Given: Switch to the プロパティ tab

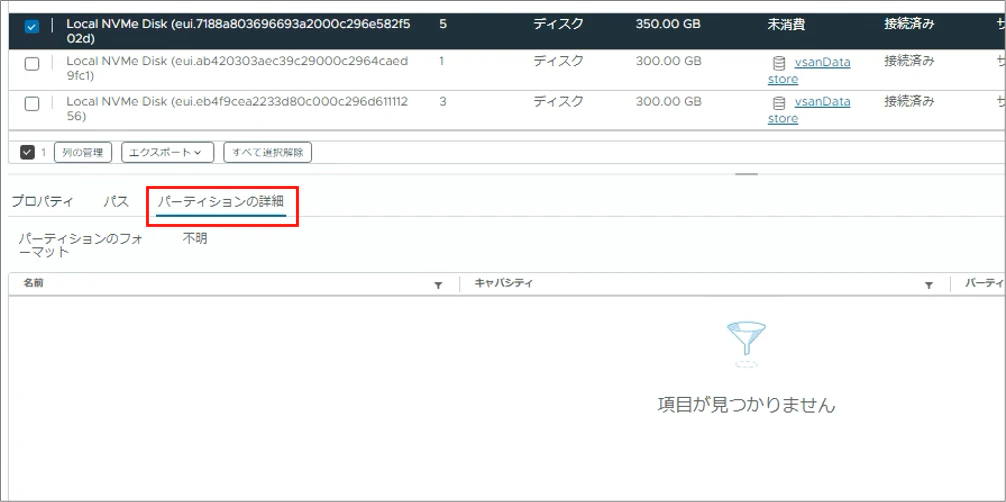Looking at the screenshot, I should click(x=42, y=202).
